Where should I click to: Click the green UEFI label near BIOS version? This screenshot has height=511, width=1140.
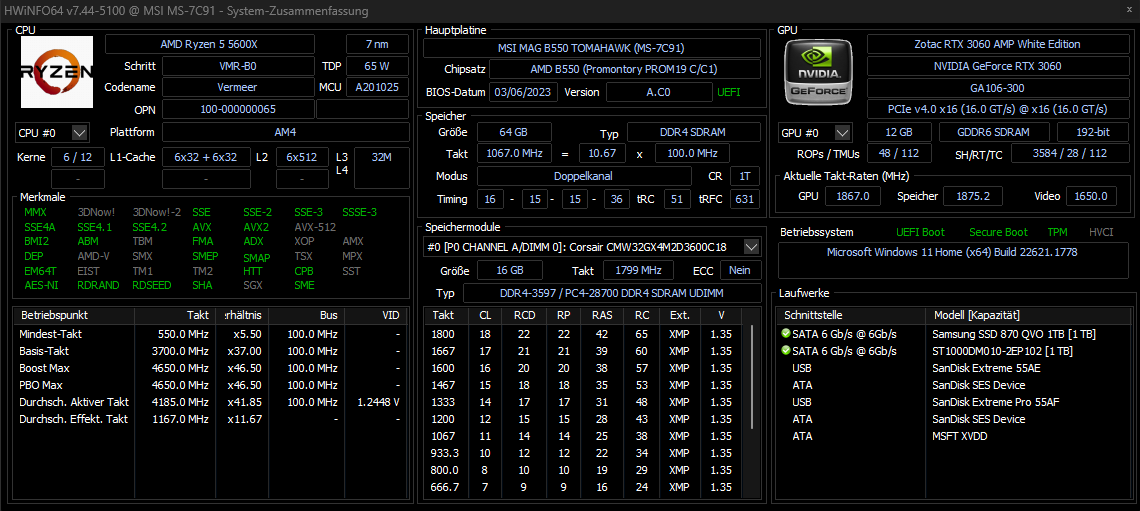[730, 92]
